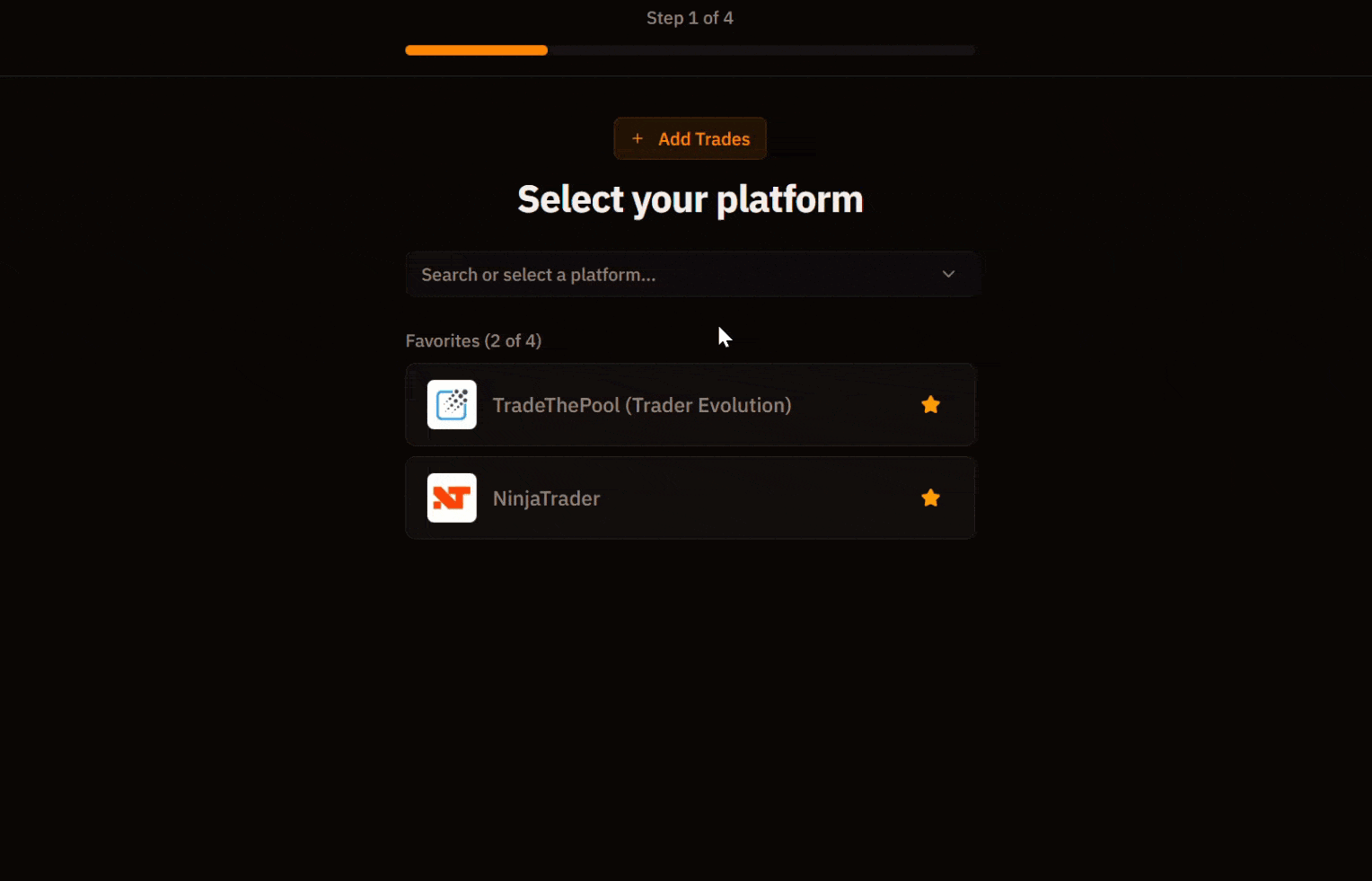Click the orange progress bar segment

[x=476, y=49]
